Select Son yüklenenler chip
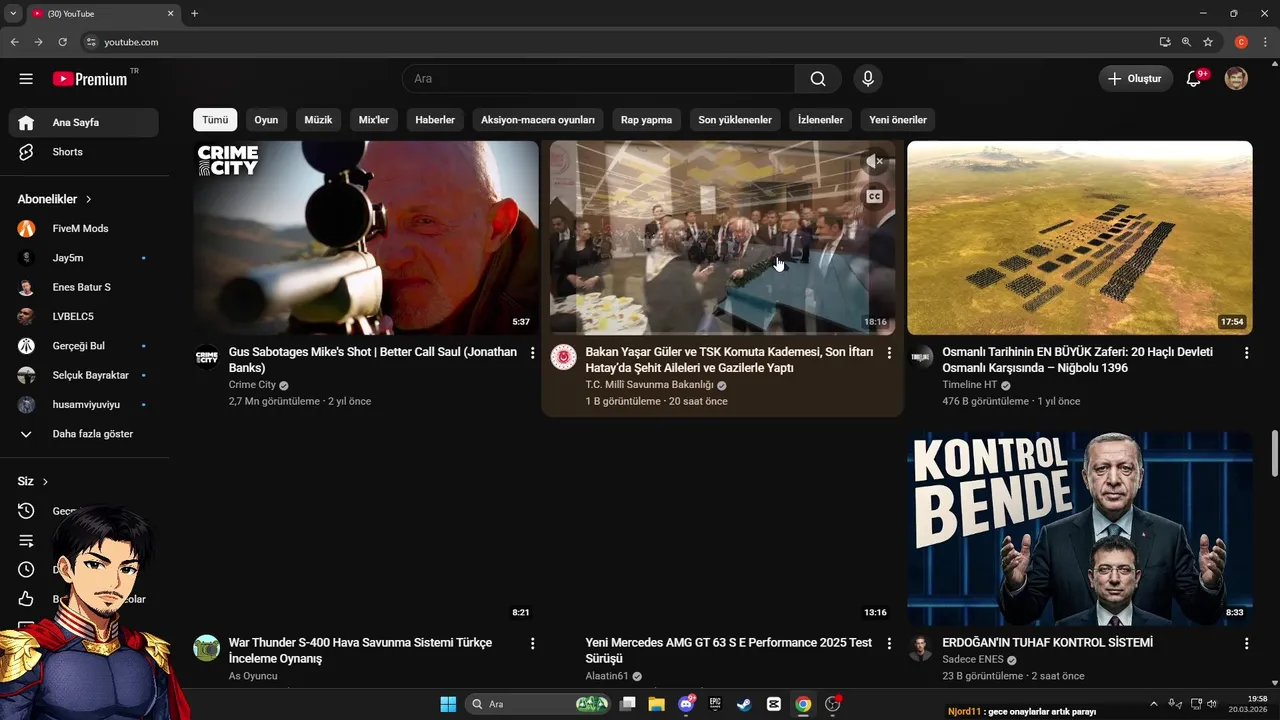Viewport: 1280px width, 720px height. pyautogui.click(x=735, y=120)
